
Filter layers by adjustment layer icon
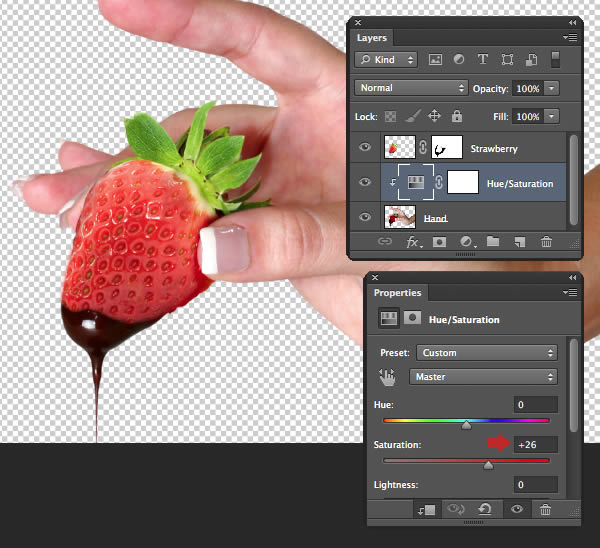(x=459, y=59)
